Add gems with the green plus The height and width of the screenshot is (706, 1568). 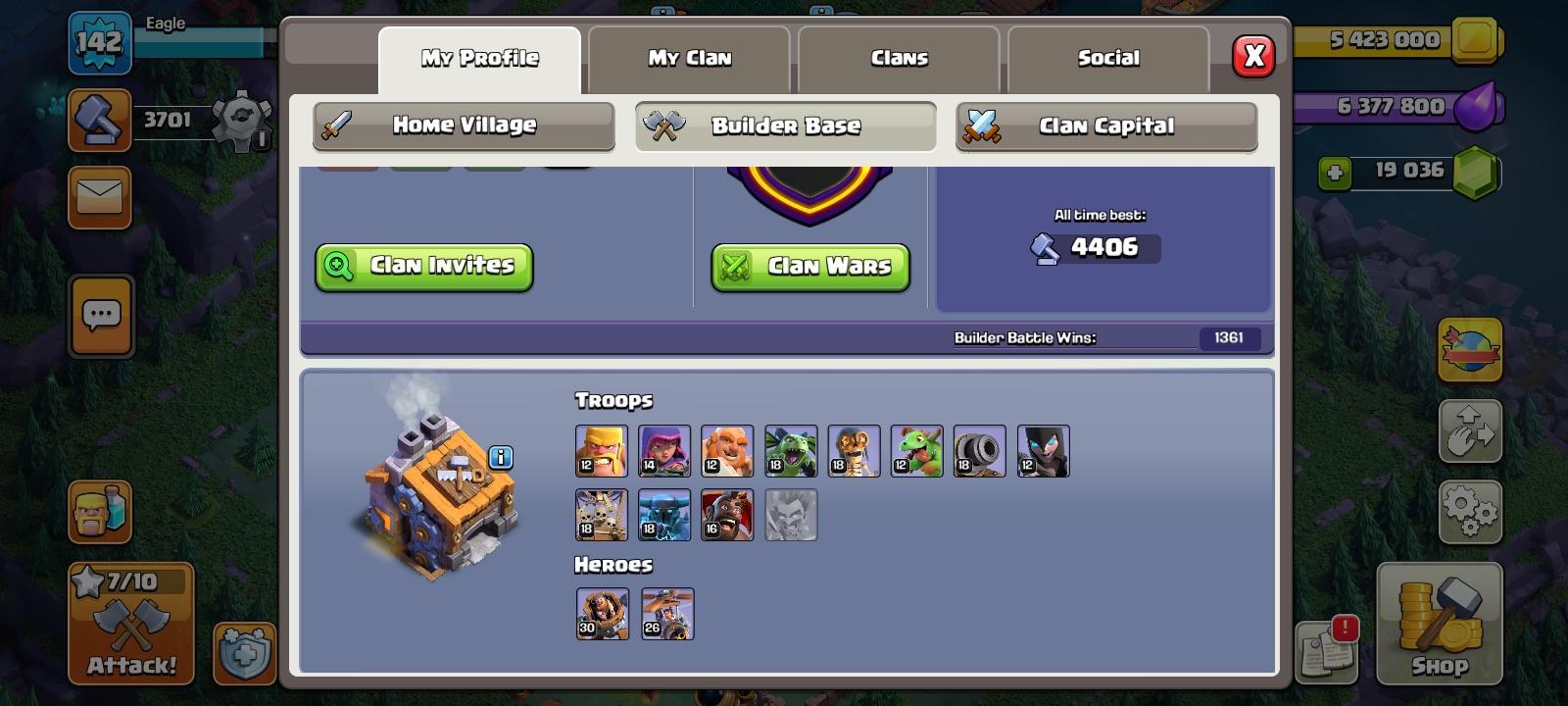pyautogui.click(x=1335, y=174)
